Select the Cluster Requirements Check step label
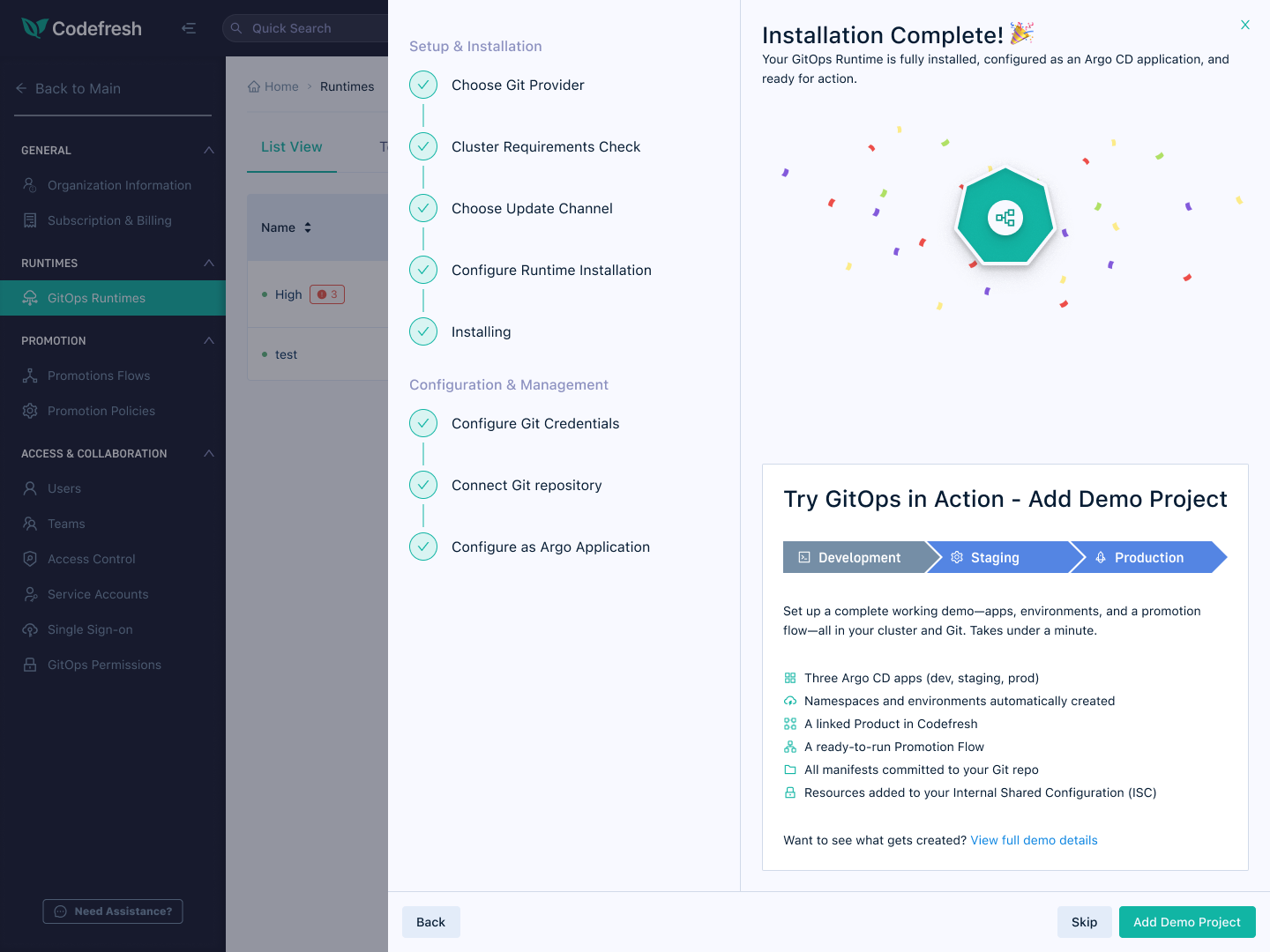This screenshot has width=1270, height=952. (546, 146)
